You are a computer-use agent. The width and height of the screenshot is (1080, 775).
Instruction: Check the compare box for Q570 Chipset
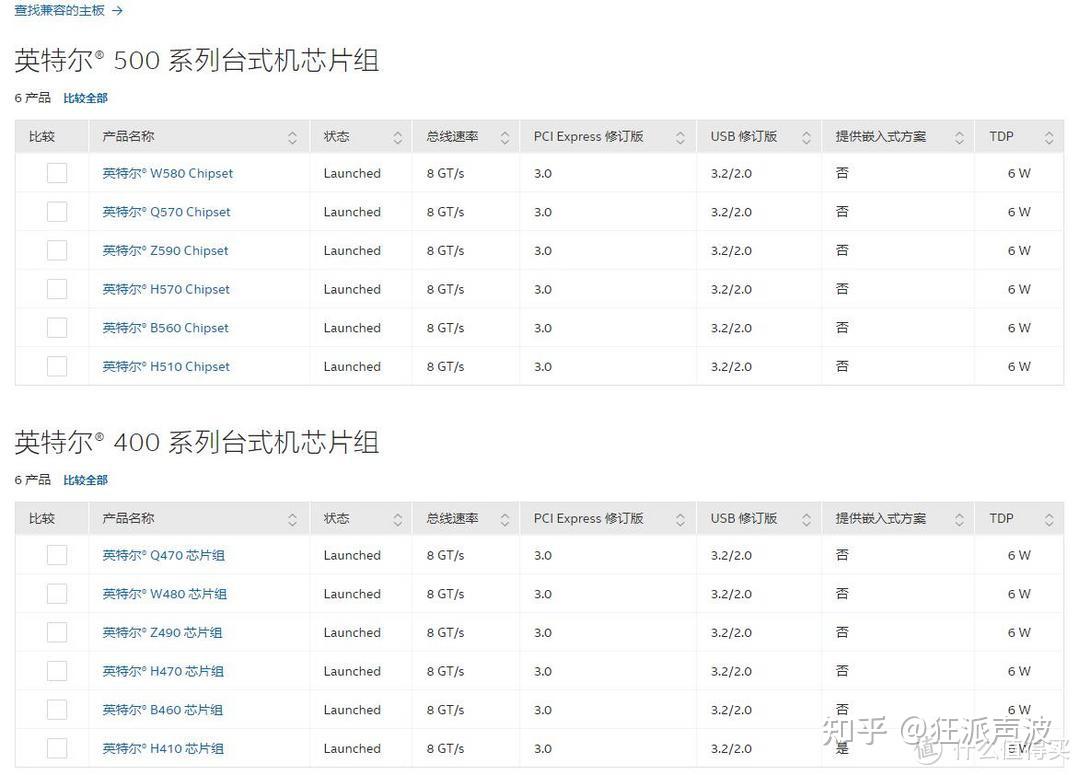tap(57, 211)
